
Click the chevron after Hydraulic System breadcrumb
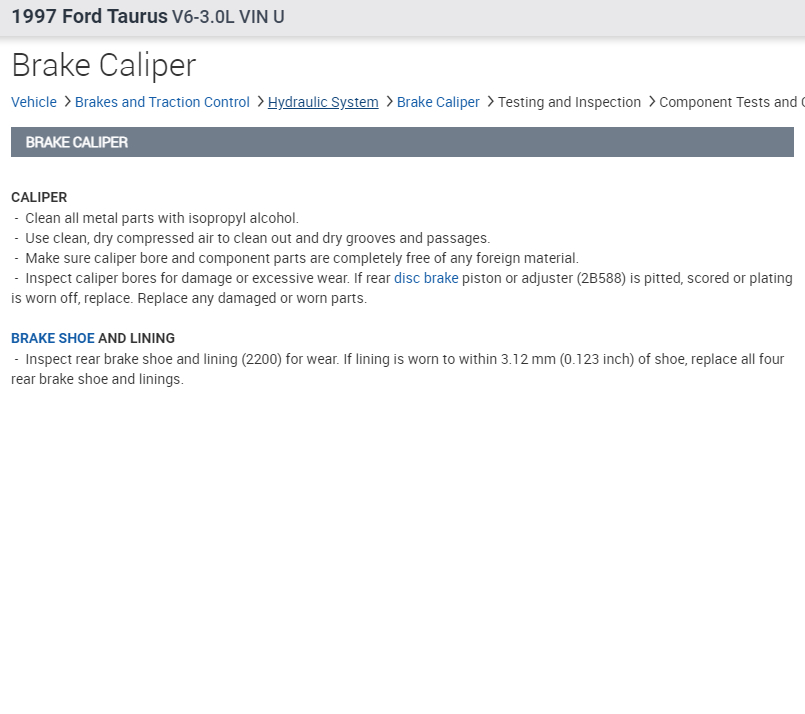tap(389, 102)
